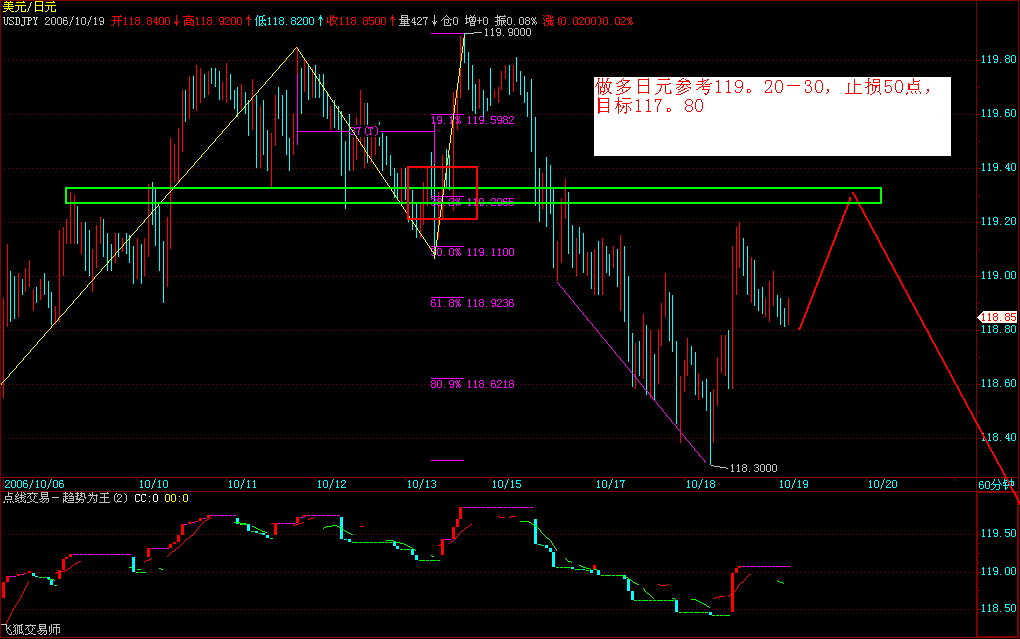
Task: Click the 2006/10/06 date axis label
Action: [34, 484]
